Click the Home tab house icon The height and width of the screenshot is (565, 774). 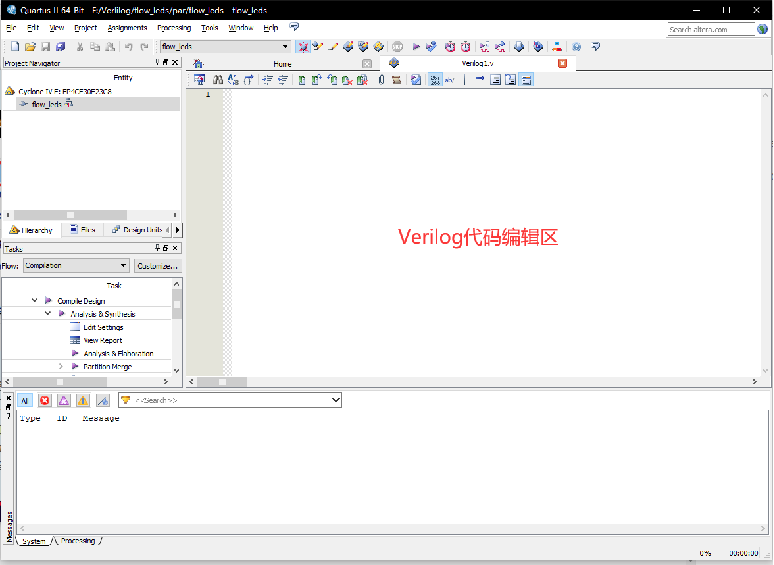[x=198, y=63]
